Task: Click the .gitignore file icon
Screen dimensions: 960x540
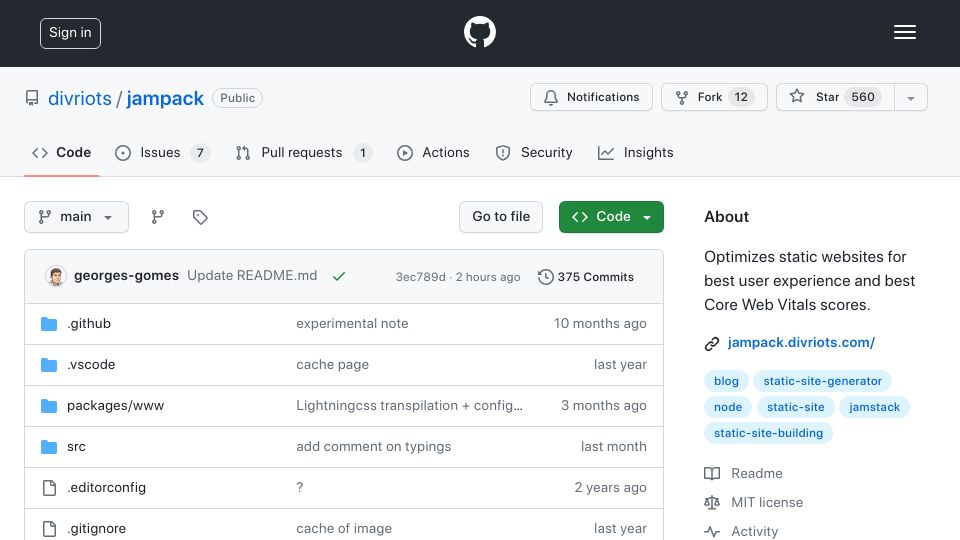Action: [x=49, y=529]
